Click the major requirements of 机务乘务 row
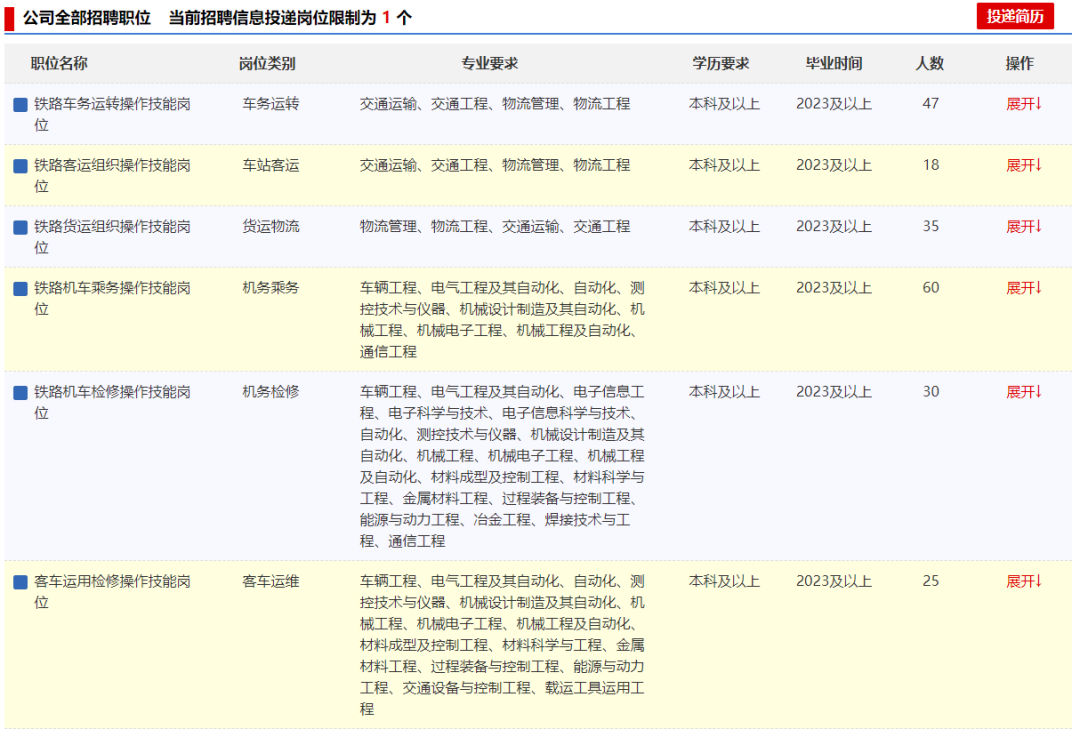The image size is (1080, 729). 502,320
